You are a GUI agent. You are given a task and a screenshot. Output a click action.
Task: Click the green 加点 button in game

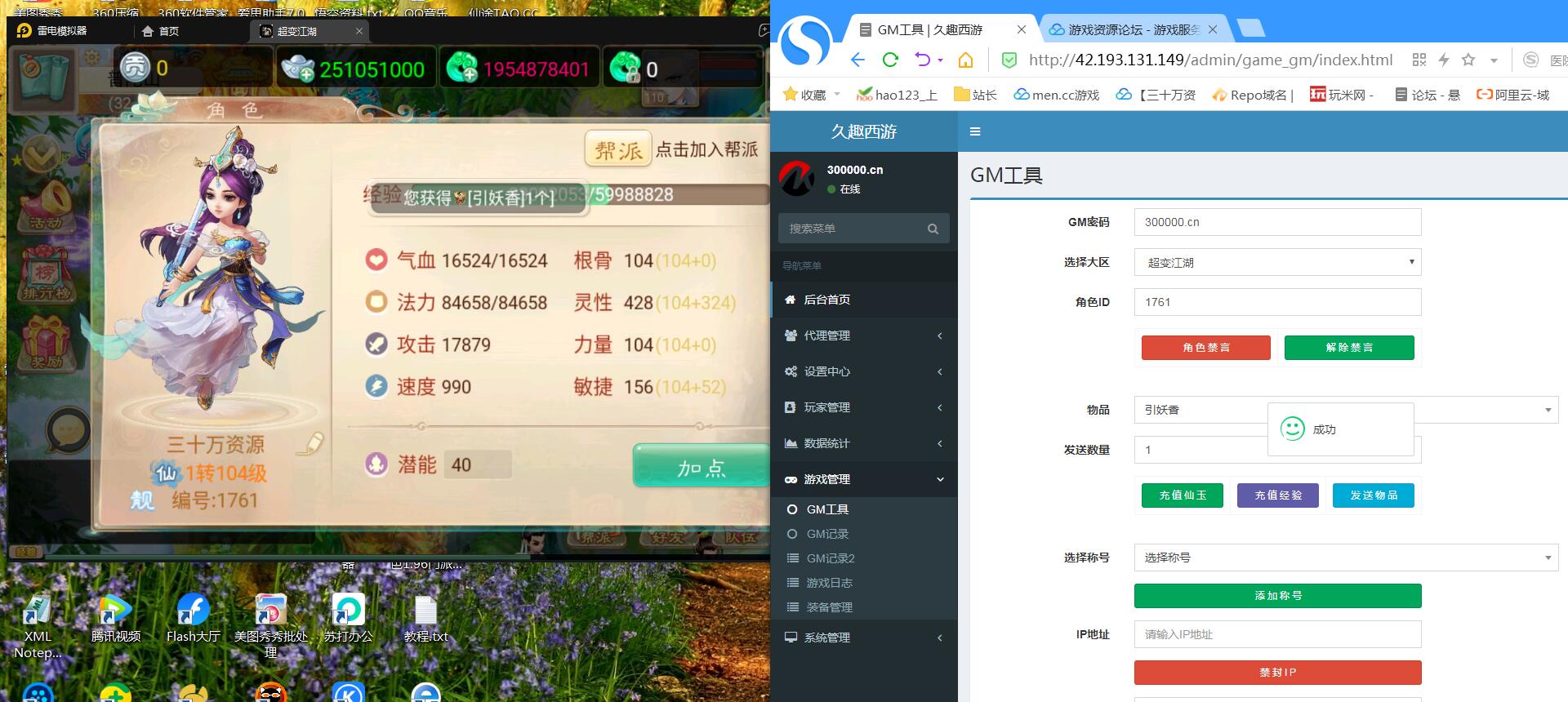click(701, 468)
